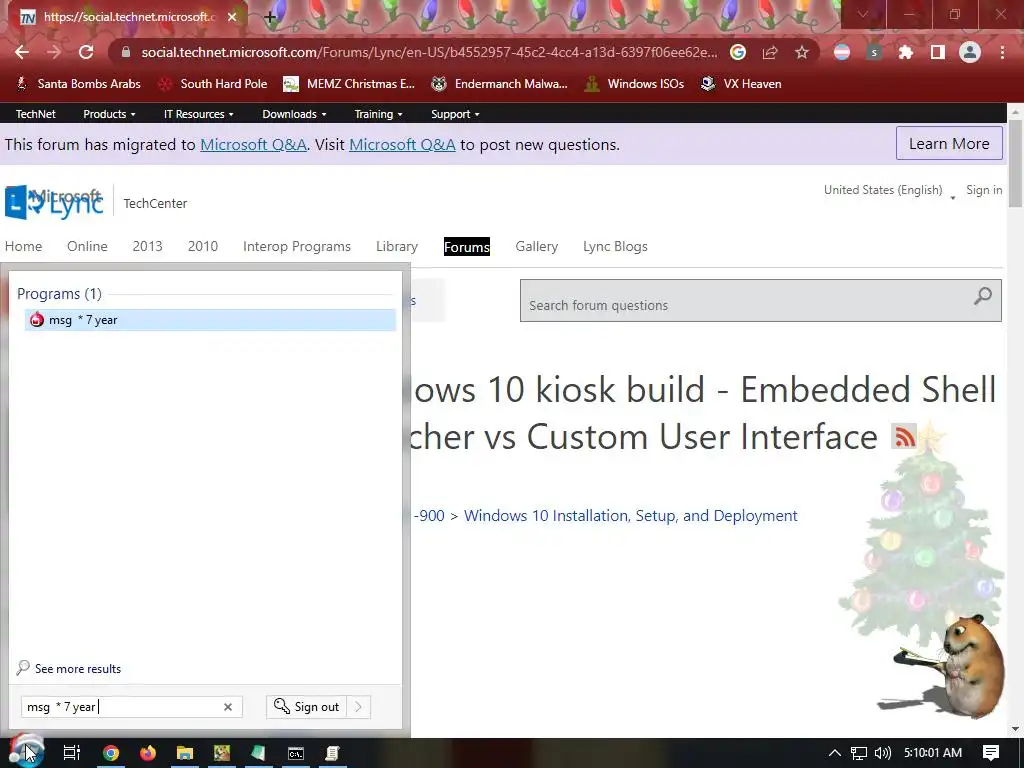1024x768 pixels.
Task: Open MEMZ Christmas bookmark
Action: click(x=349, y=84)
